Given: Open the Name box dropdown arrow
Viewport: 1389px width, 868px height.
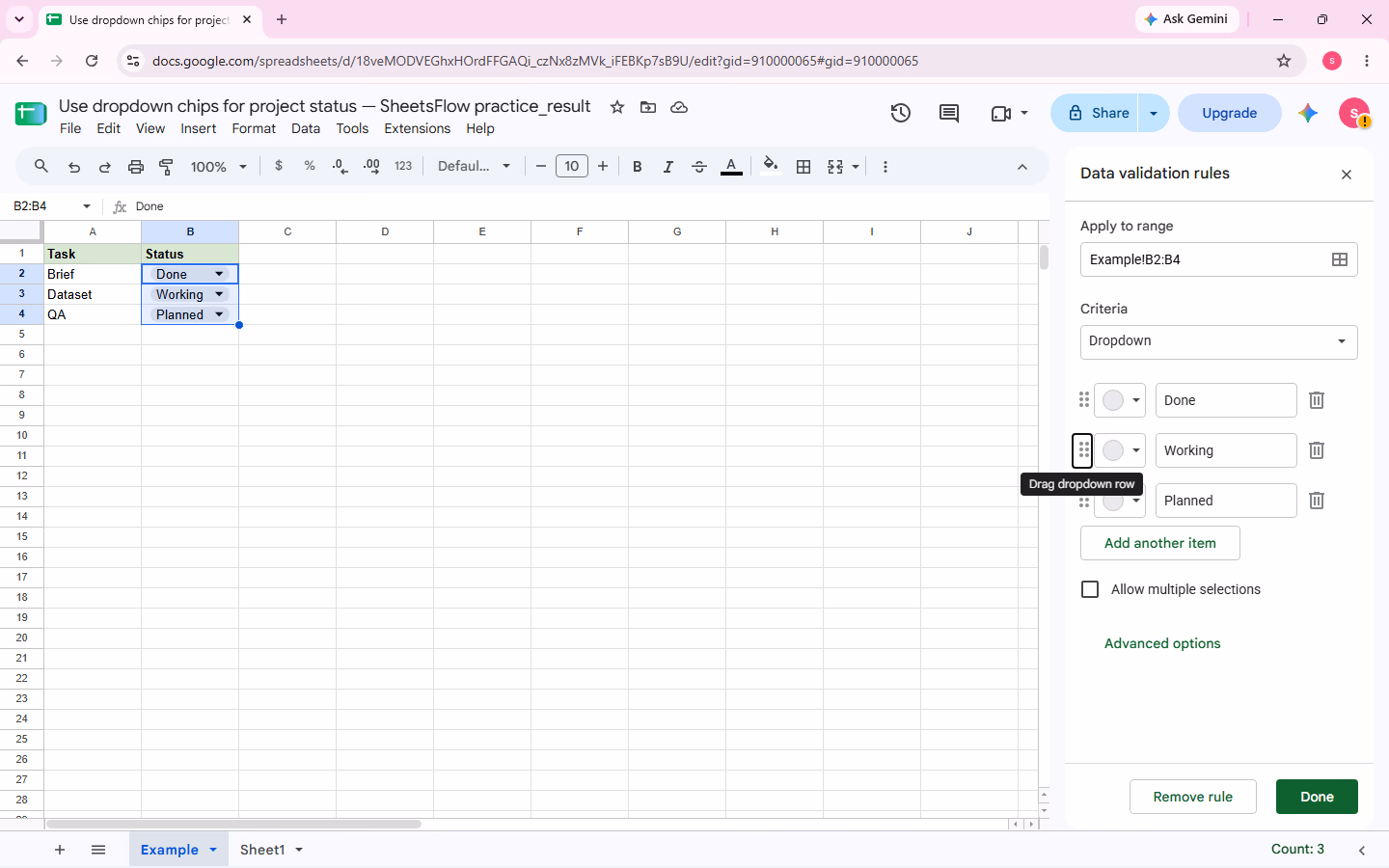Looking at the screenshot, I should pyautogui.click(x=87, y=206).
